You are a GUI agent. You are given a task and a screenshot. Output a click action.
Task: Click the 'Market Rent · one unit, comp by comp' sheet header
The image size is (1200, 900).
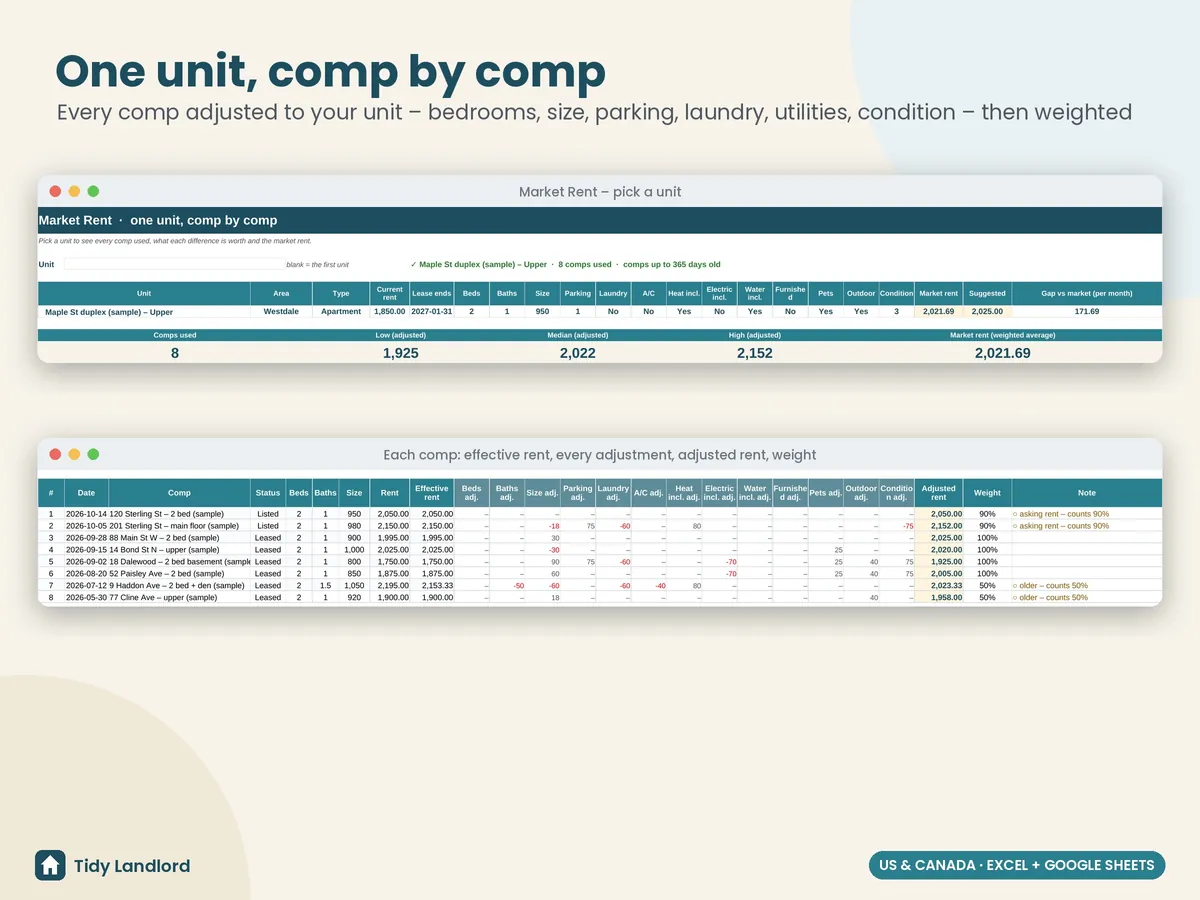(158, 220)
